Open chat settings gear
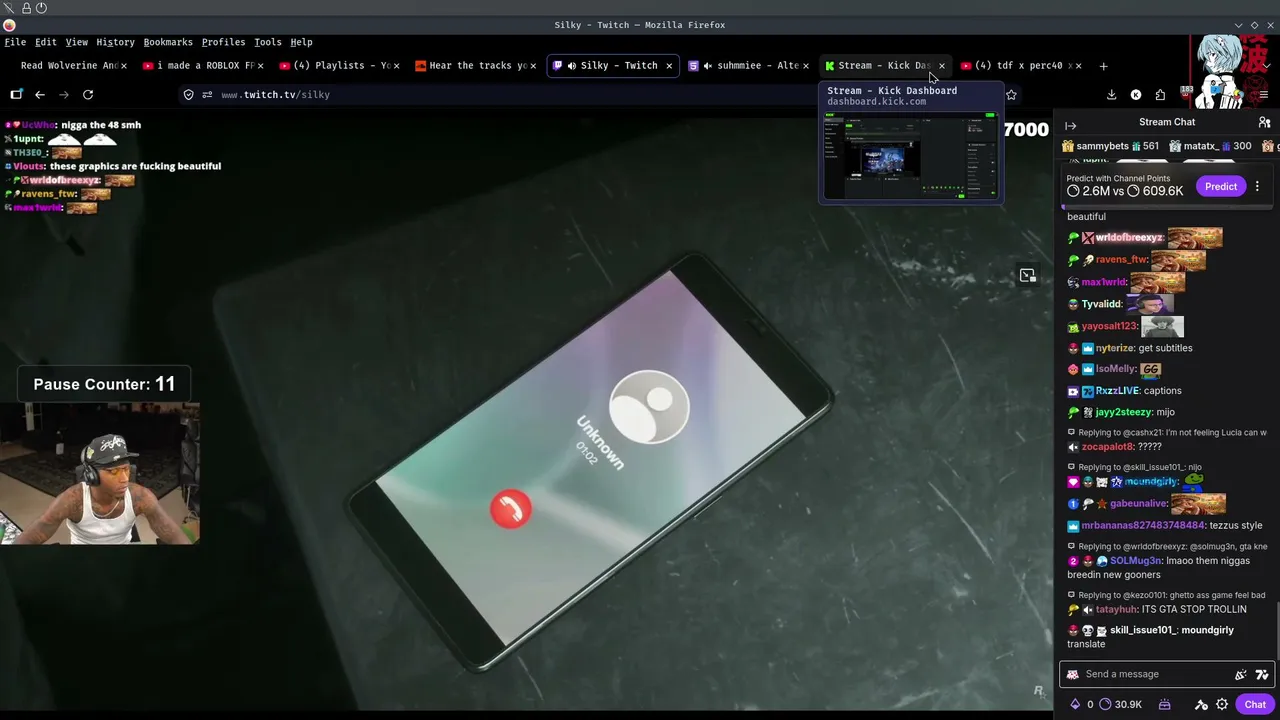 point(1222,704)
